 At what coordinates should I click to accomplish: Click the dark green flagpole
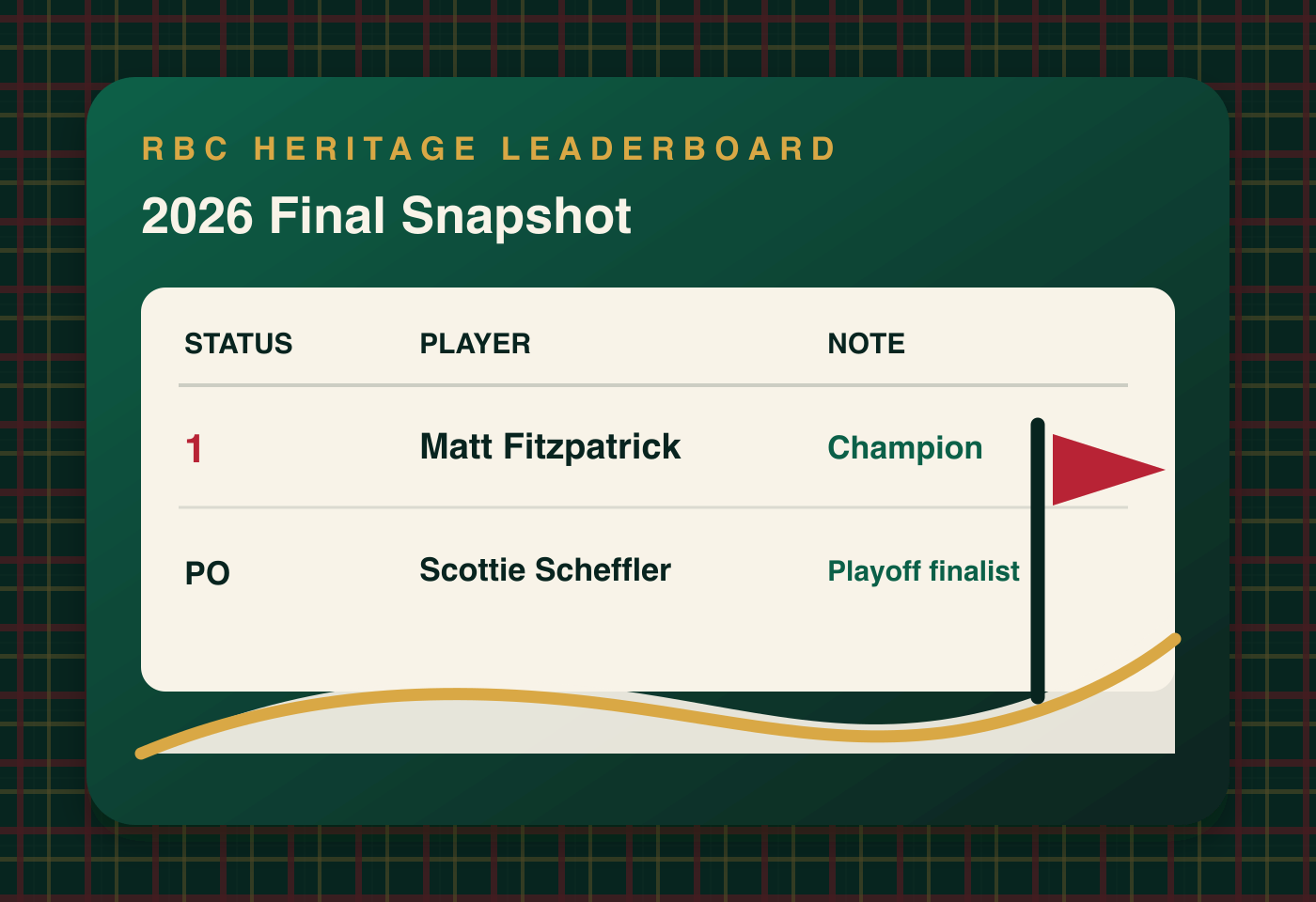point(1038,601)
